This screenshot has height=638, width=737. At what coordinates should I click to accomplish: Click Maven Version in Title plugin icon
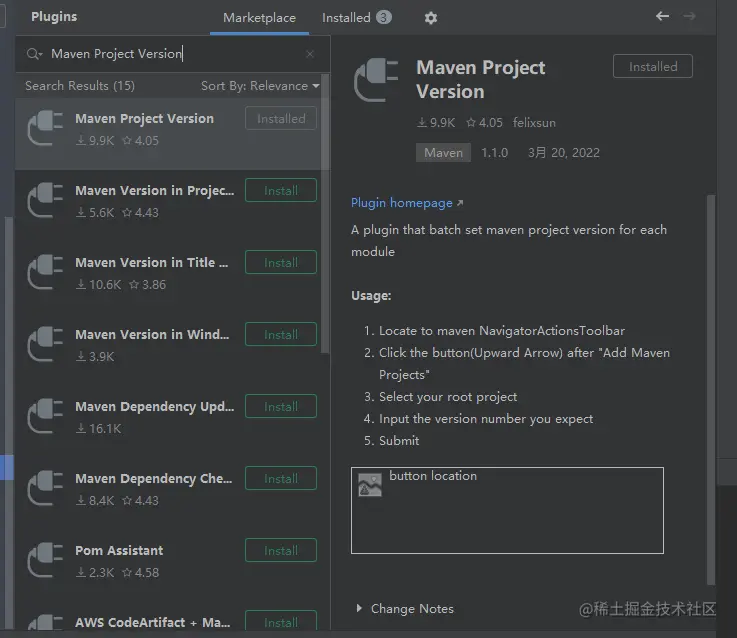tap(45, 272)
